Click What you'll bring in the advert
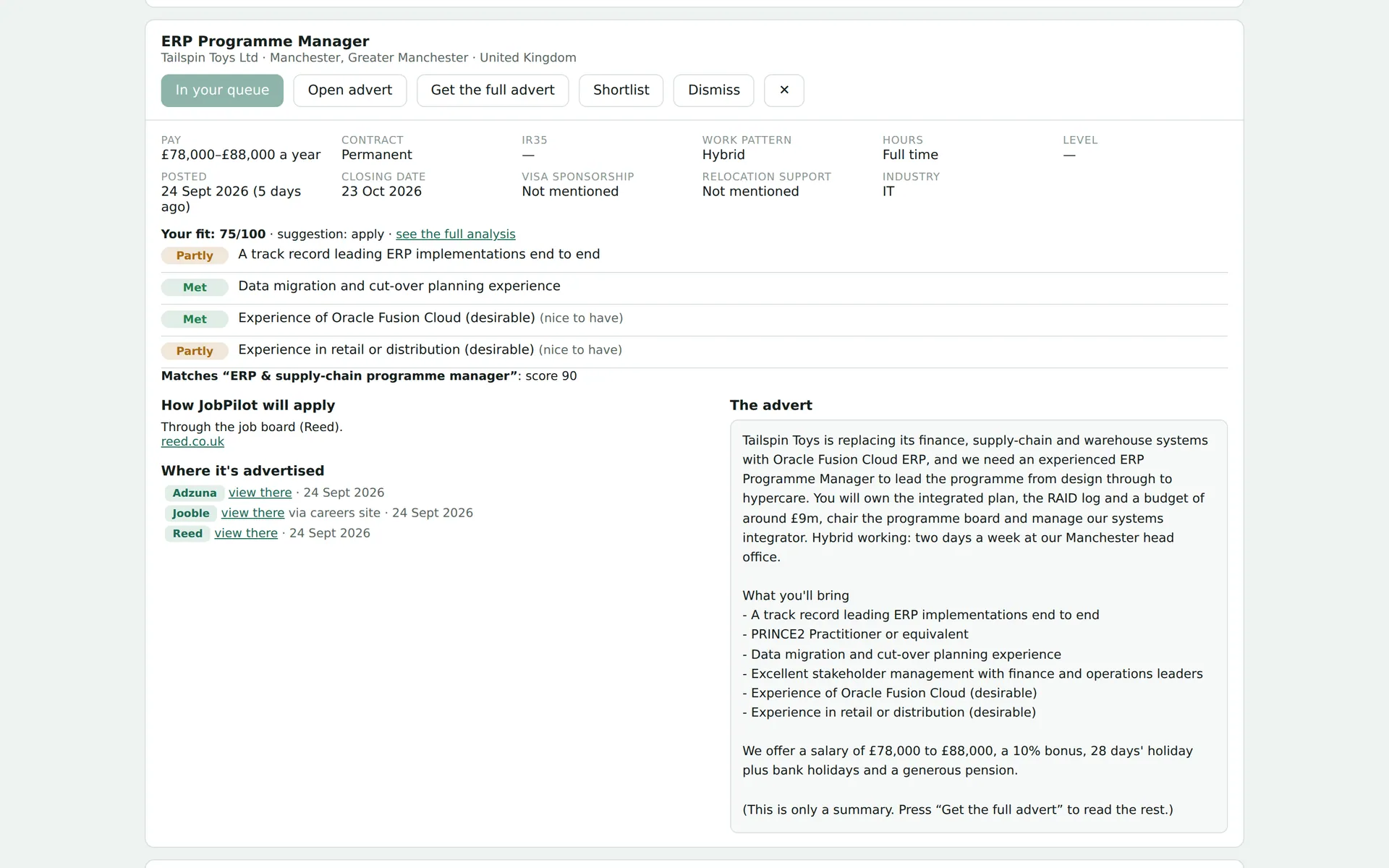 (796, 596)
